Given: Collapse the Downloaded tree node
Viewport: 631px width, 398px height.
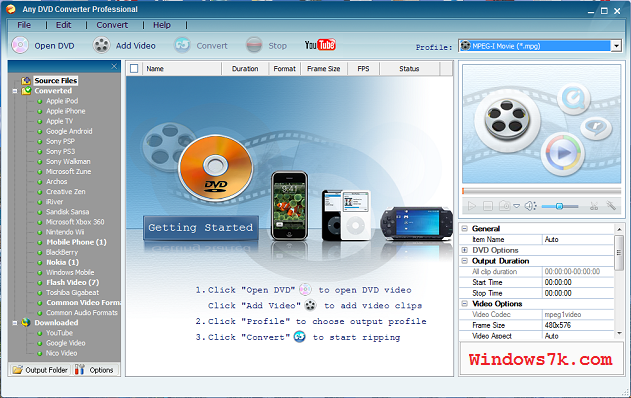Looking at the screenshot, I should (15, 323).
